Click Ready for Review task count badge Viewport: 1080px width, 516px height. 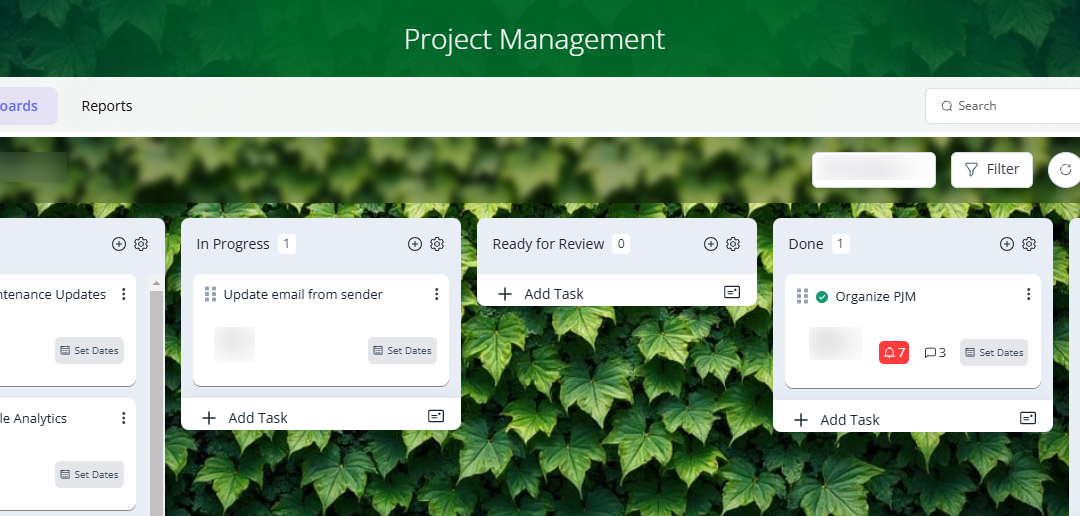point(621,244)
